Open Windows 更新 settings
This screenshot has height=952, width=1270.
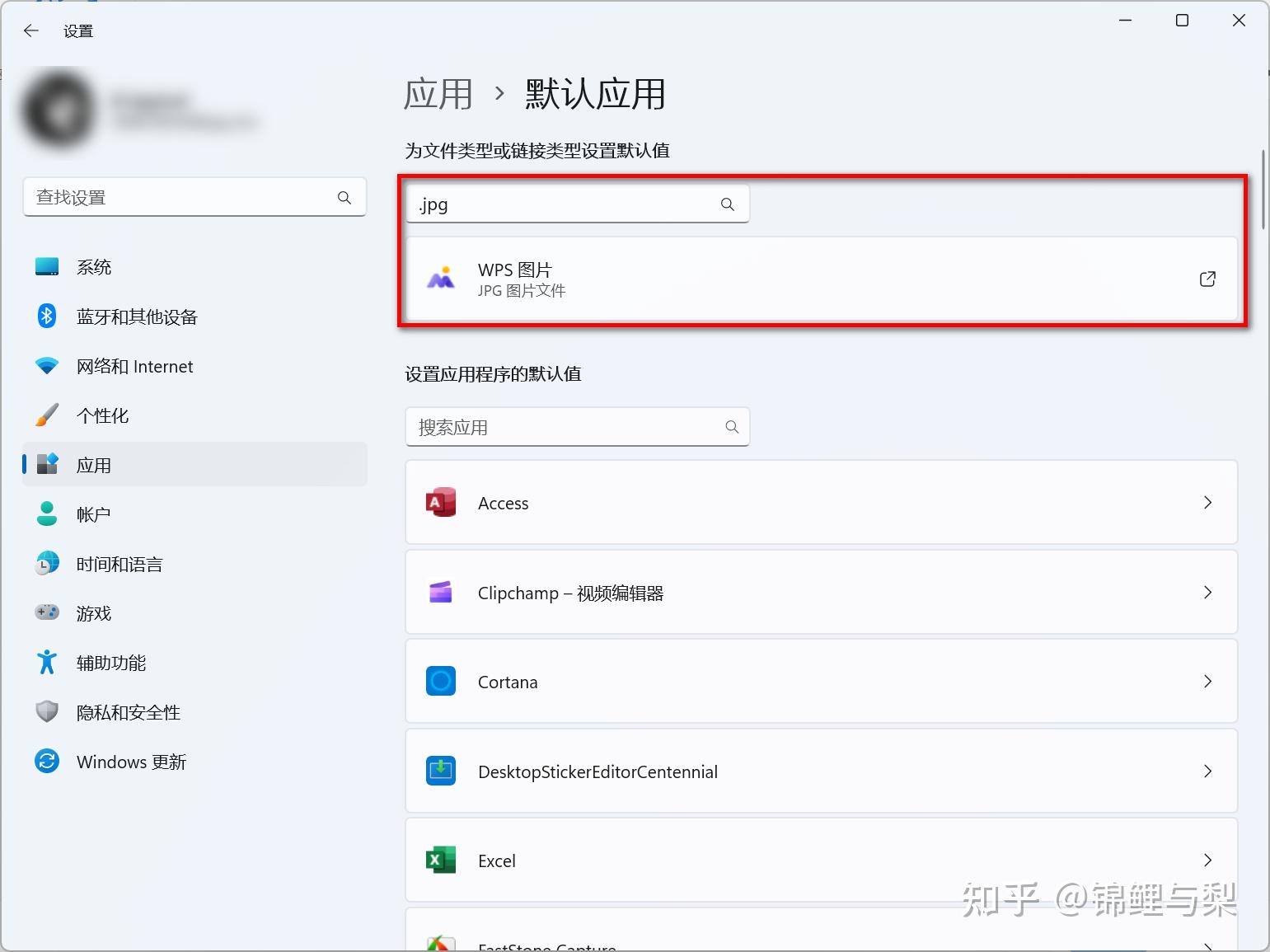coord(194,762)
